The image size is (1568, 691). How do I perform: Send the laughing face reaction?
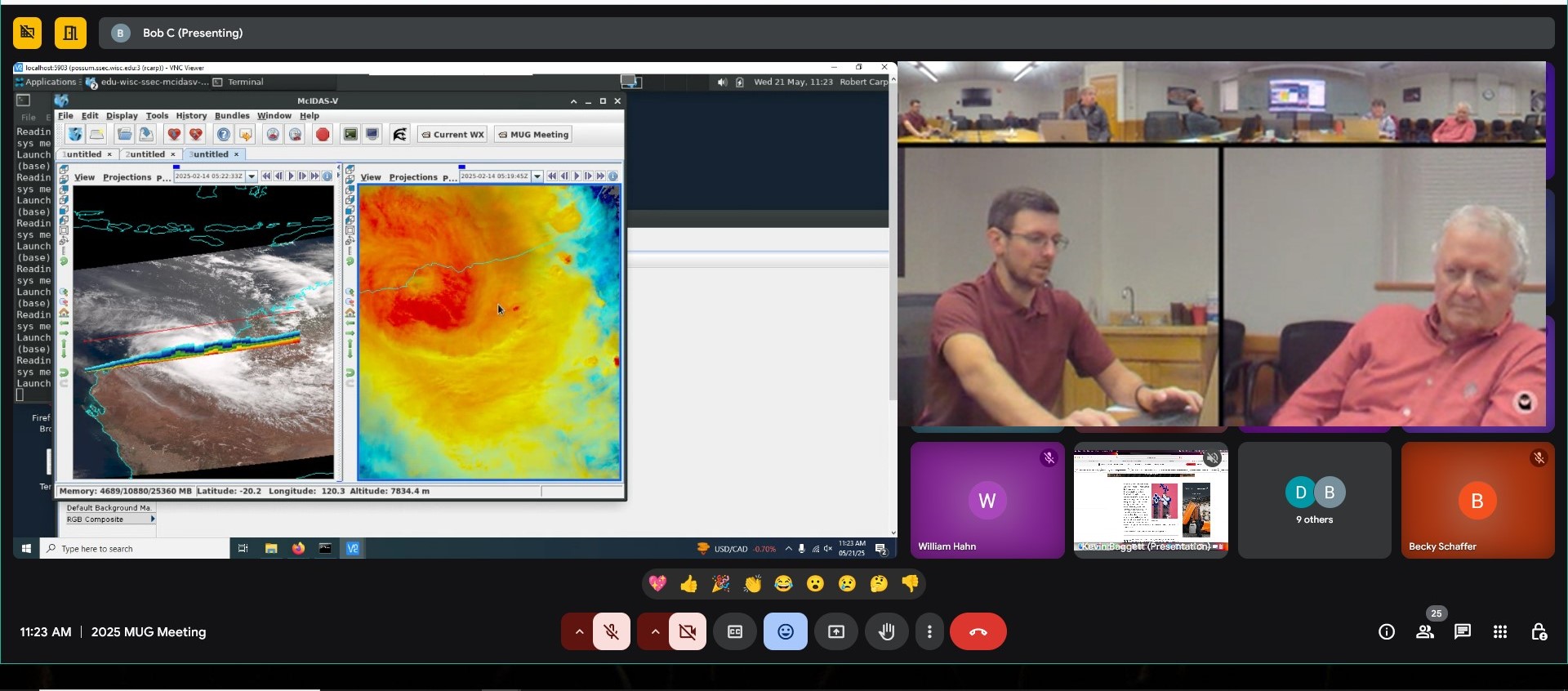point(783,584)
